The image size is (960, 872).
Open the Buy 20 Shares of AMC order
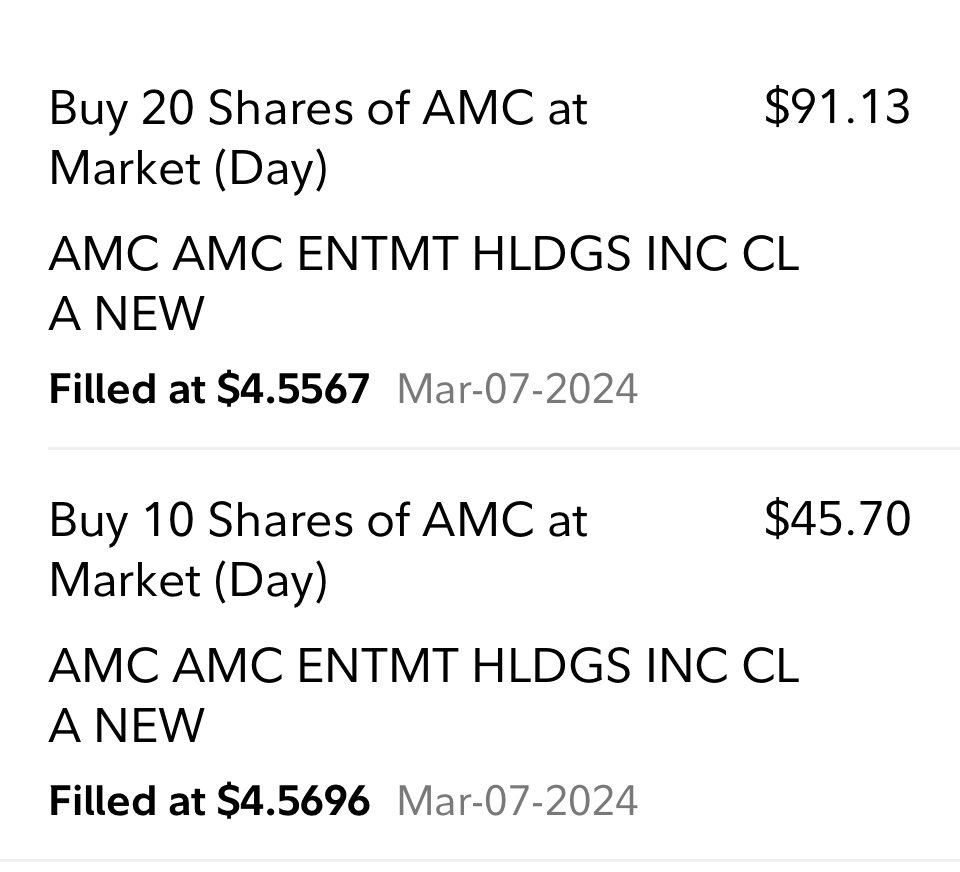(x=480, y=245)
